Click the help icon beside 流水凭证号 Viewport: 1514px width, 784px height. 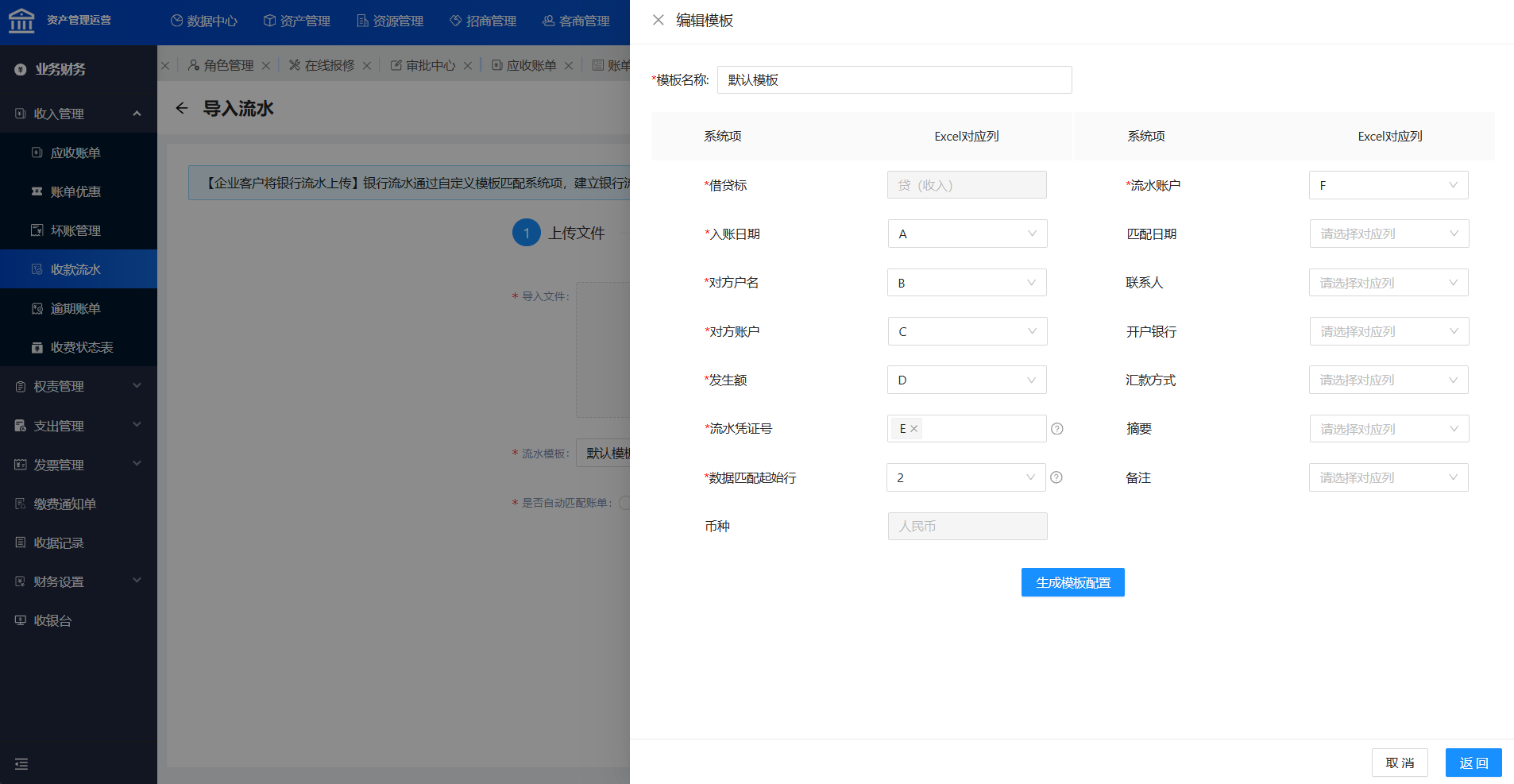1056,429
